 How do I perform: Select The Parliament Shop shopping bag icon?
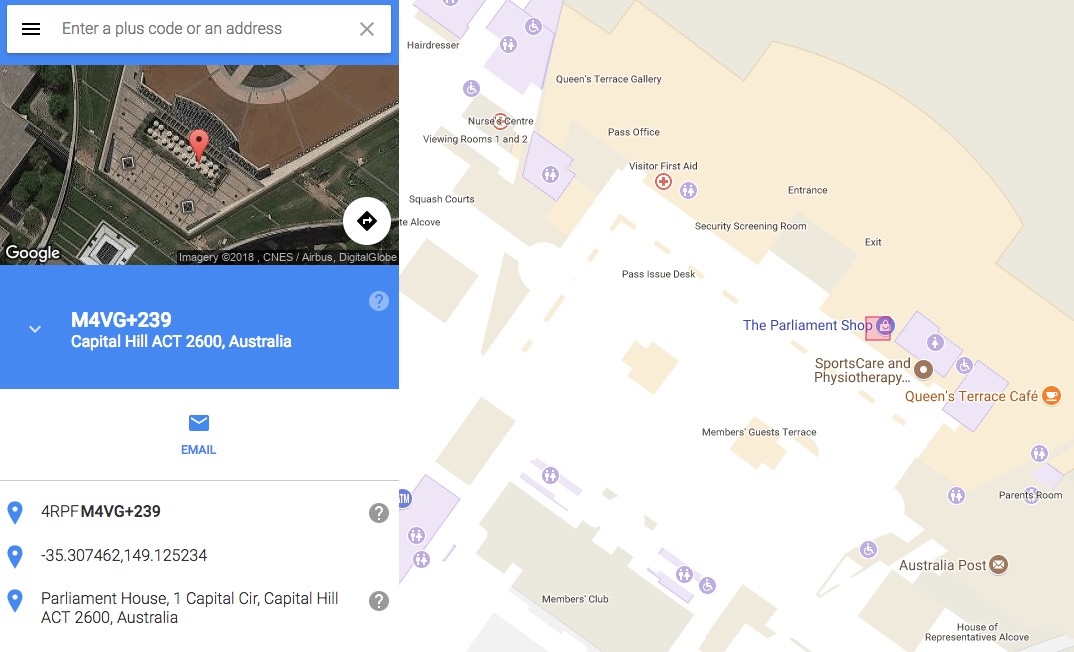tap(885, 325)
